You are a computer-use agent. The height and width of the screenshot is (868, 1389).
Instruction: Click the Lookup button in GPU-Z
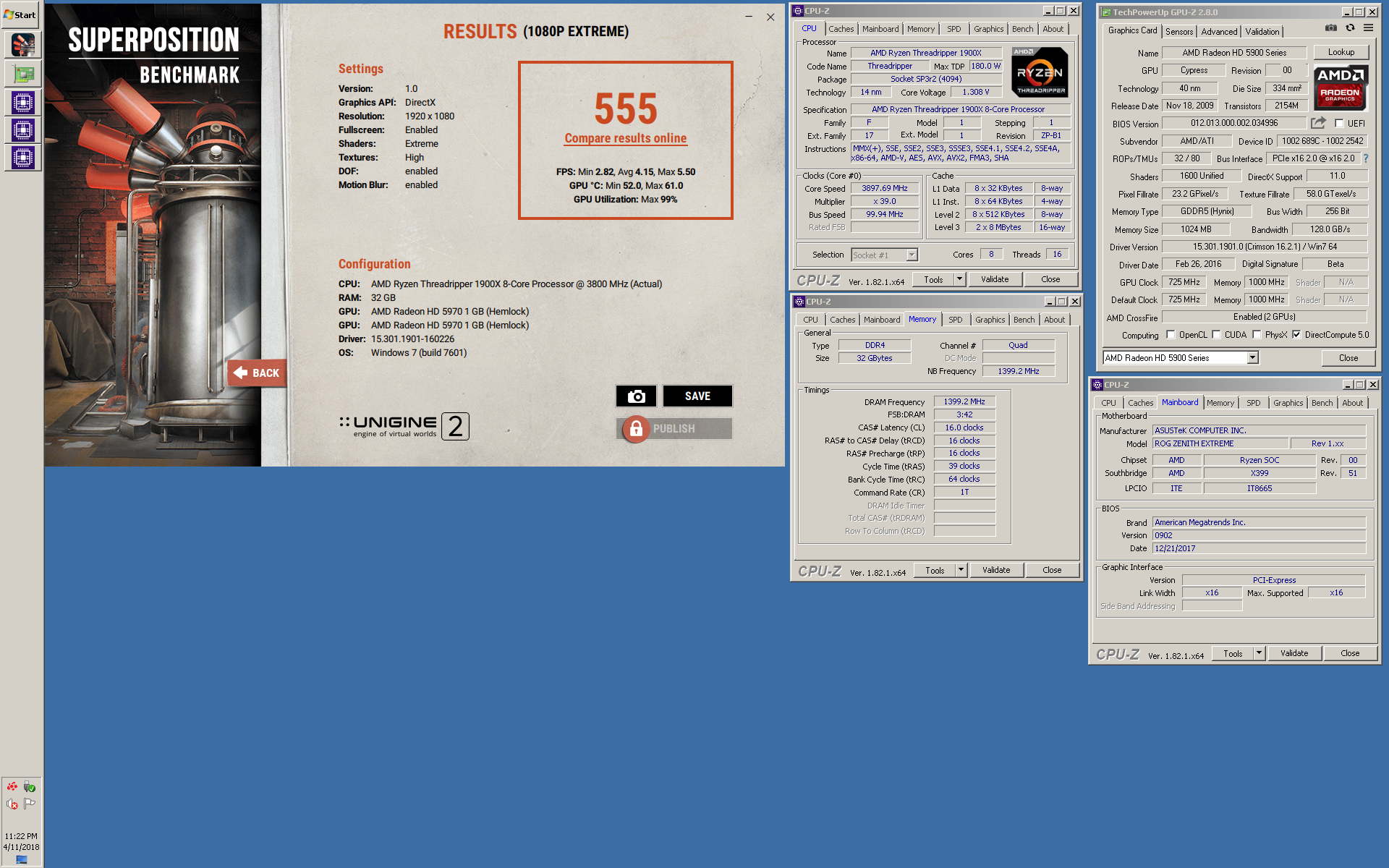(1341, 52)
